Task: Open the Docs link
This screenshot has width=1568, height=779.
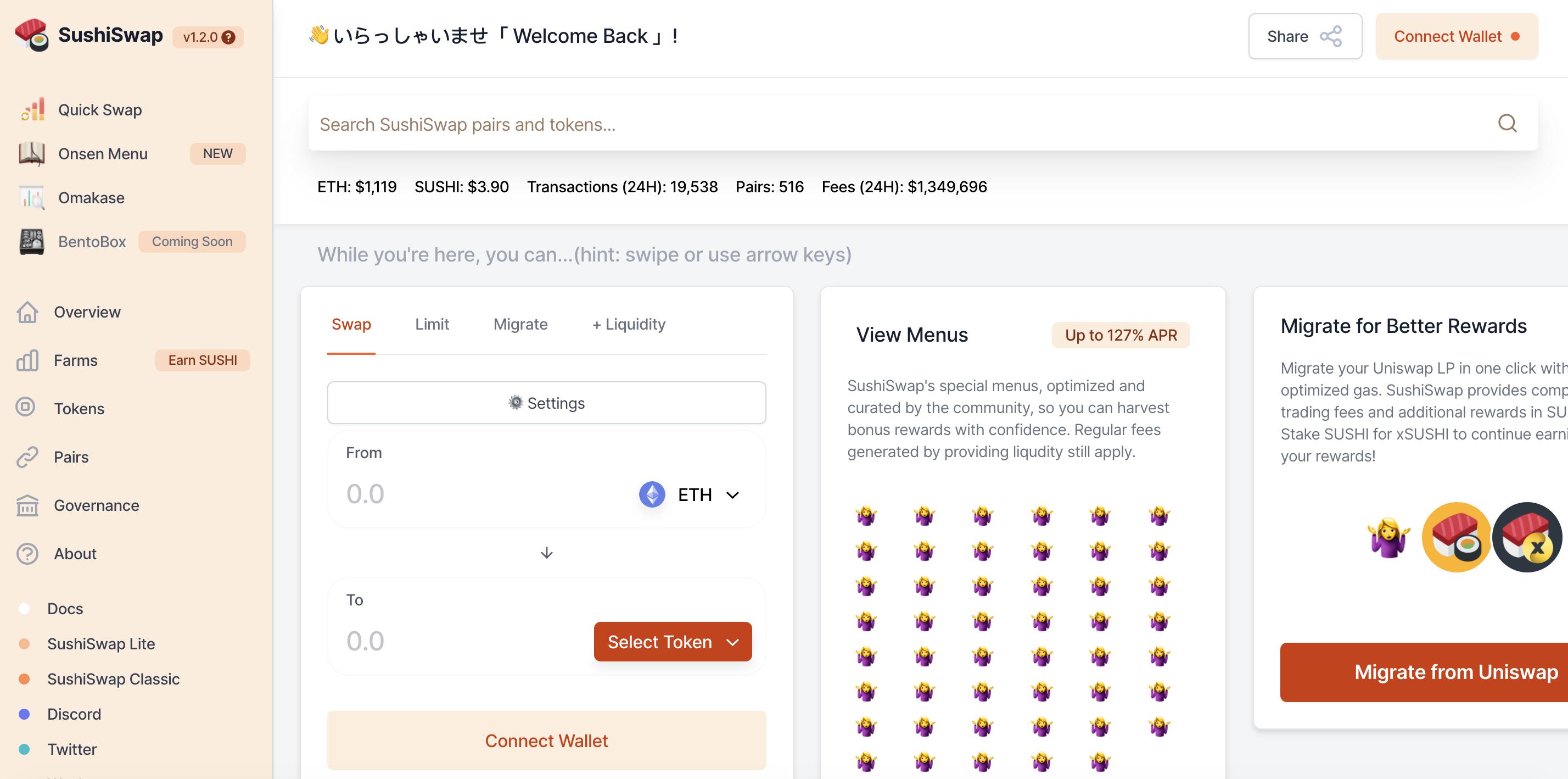Action: 66,608
